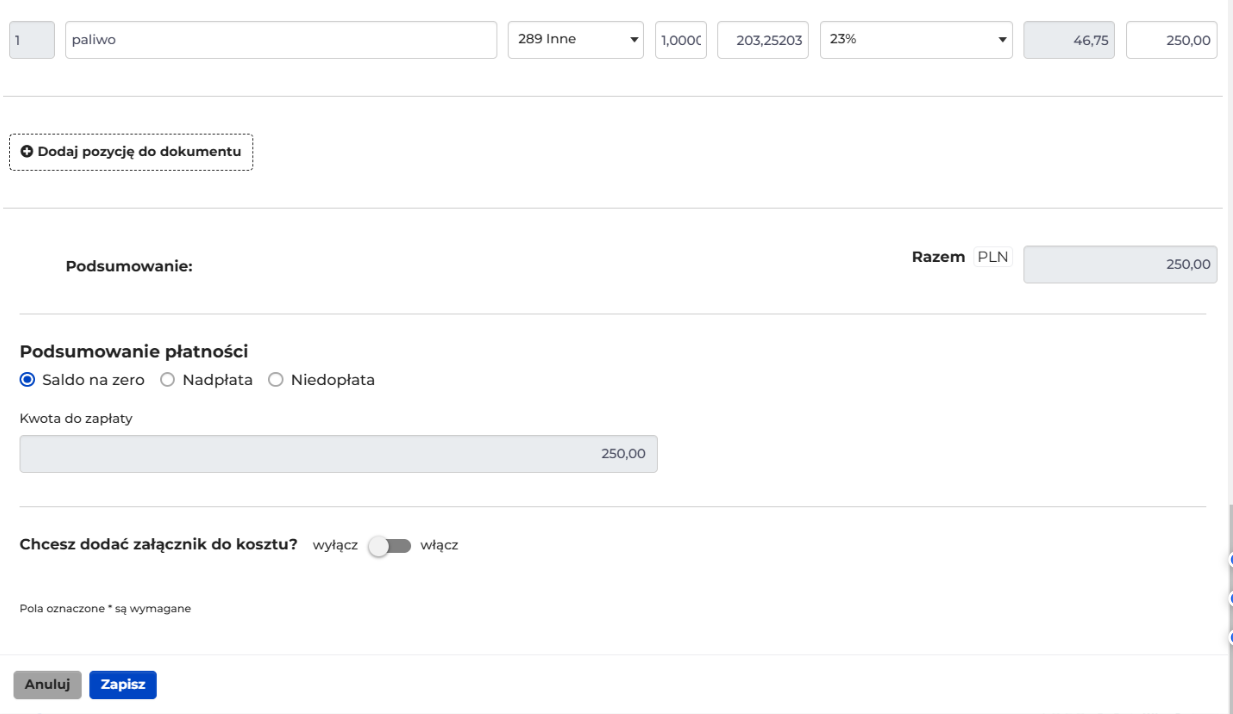Click the plus icon on Dodaj pozycję
1233x714 pixels.
click(x=27, y=152)
